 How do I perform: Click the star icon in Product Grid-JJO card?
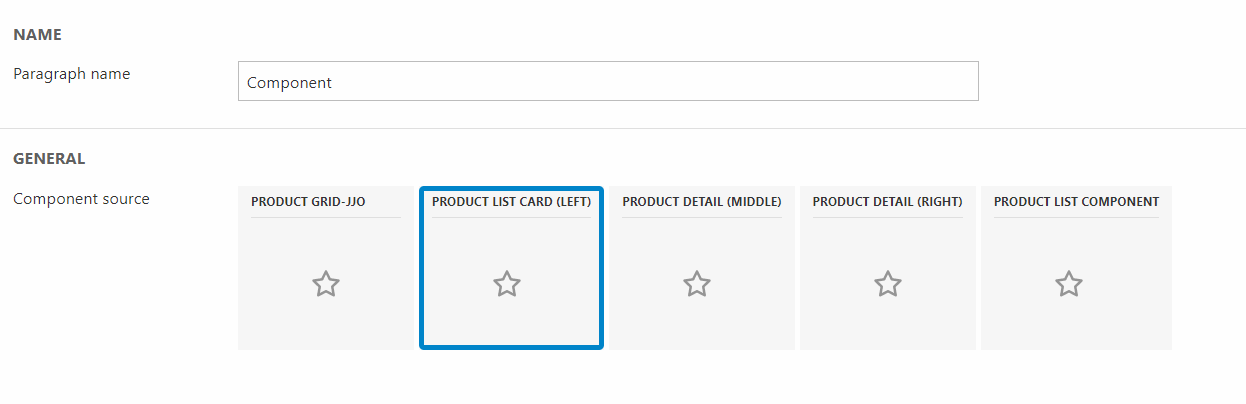326,284
